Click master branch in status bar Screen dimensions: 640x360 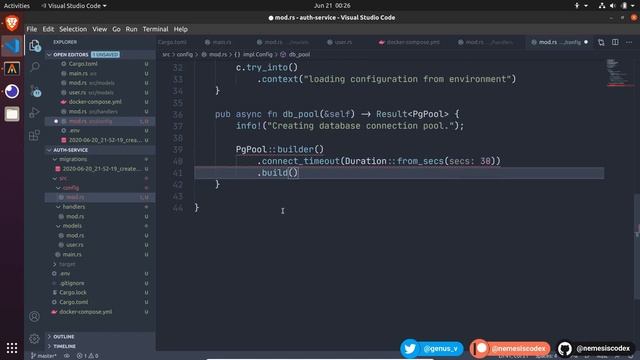(x=44, y=356)
